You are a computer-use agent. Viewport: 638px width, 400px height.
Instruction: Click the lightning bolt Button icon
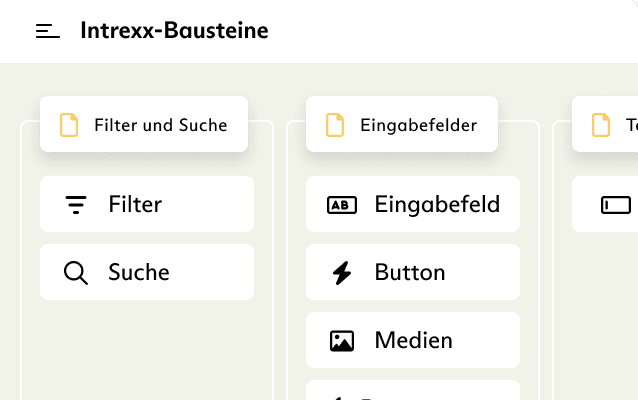[342, 273]
